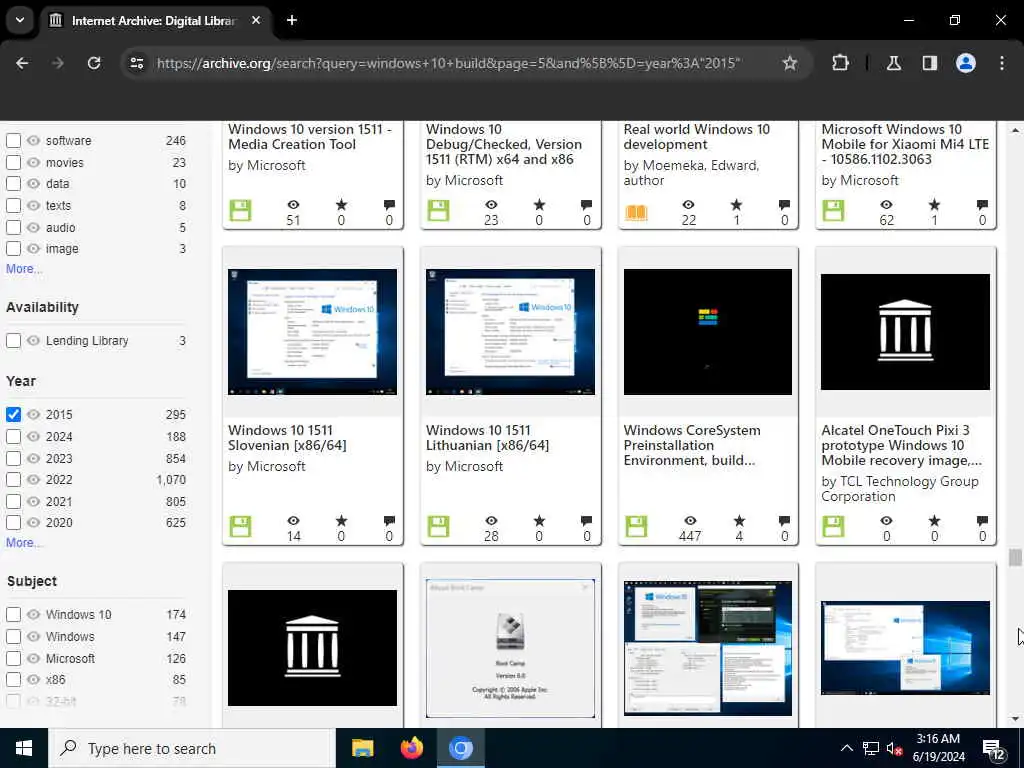The height and width of the screenshot is (768, 1024).
Task: Open the muted volume tray icon
Action: point(894,748)
